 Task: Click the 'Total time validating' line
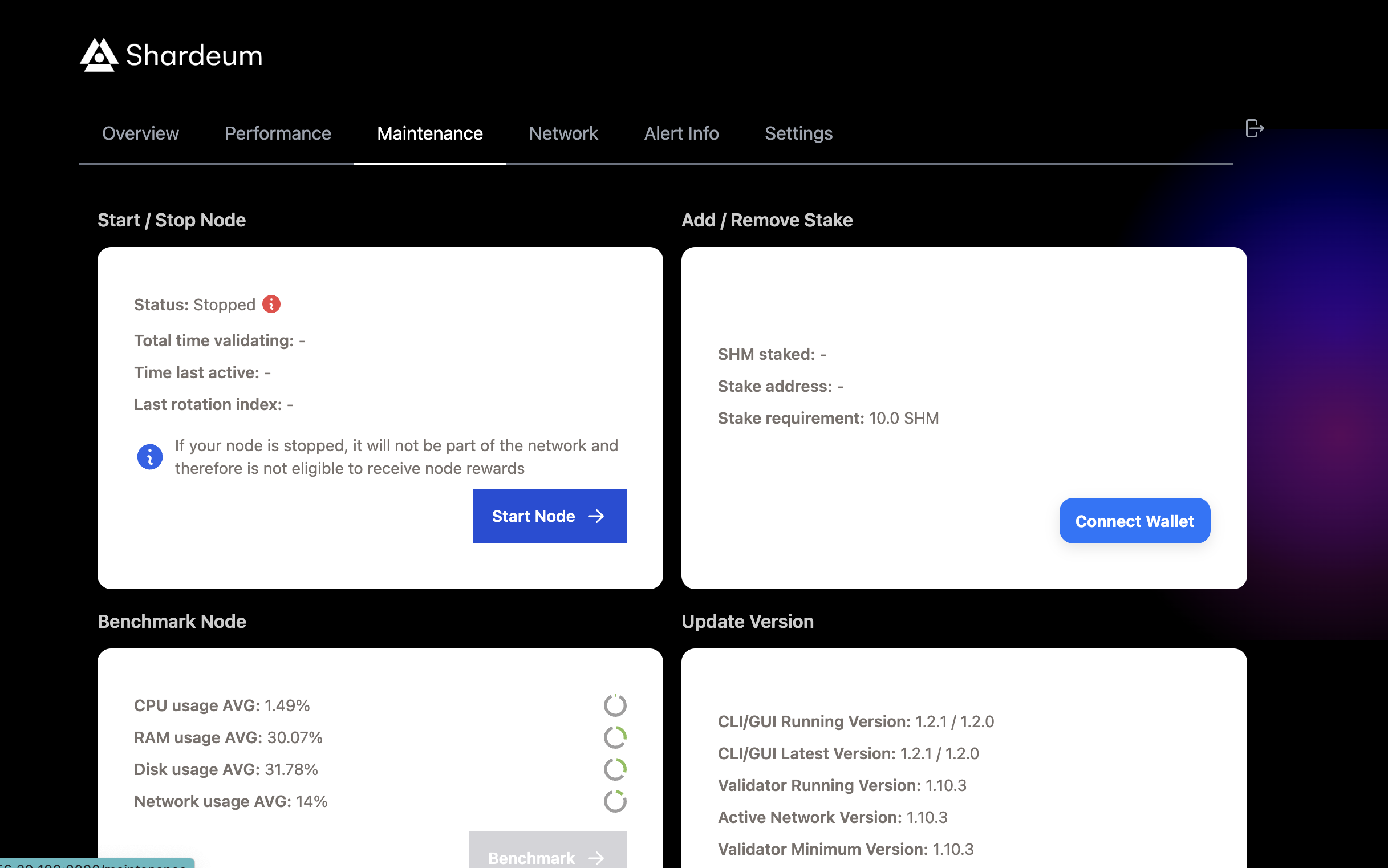[220, 340]
